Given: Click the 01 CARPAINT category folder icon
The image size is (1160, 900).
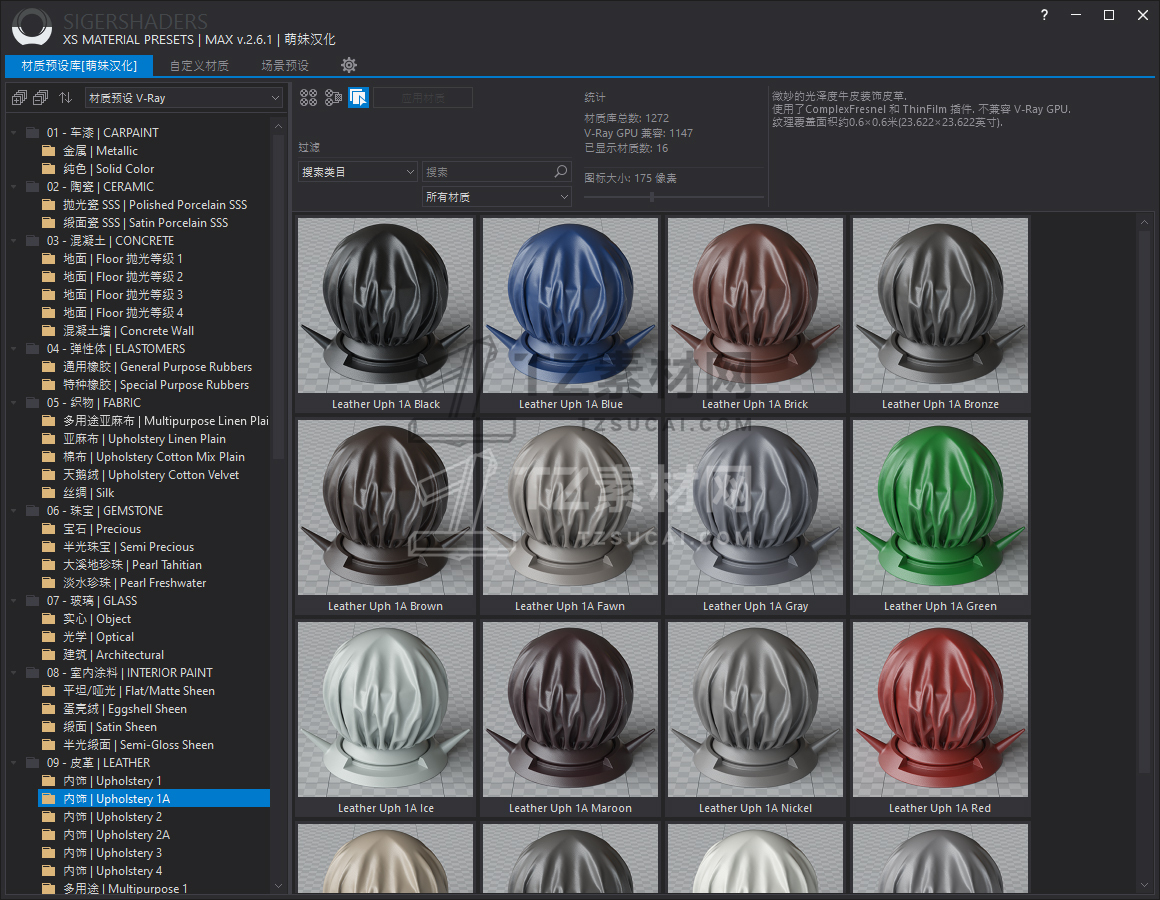Looking at the screenshot, I should [x=33, y=132].
